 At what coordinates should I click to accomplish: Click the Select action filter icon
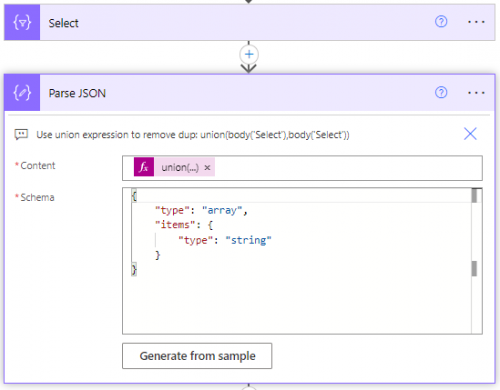22,22
